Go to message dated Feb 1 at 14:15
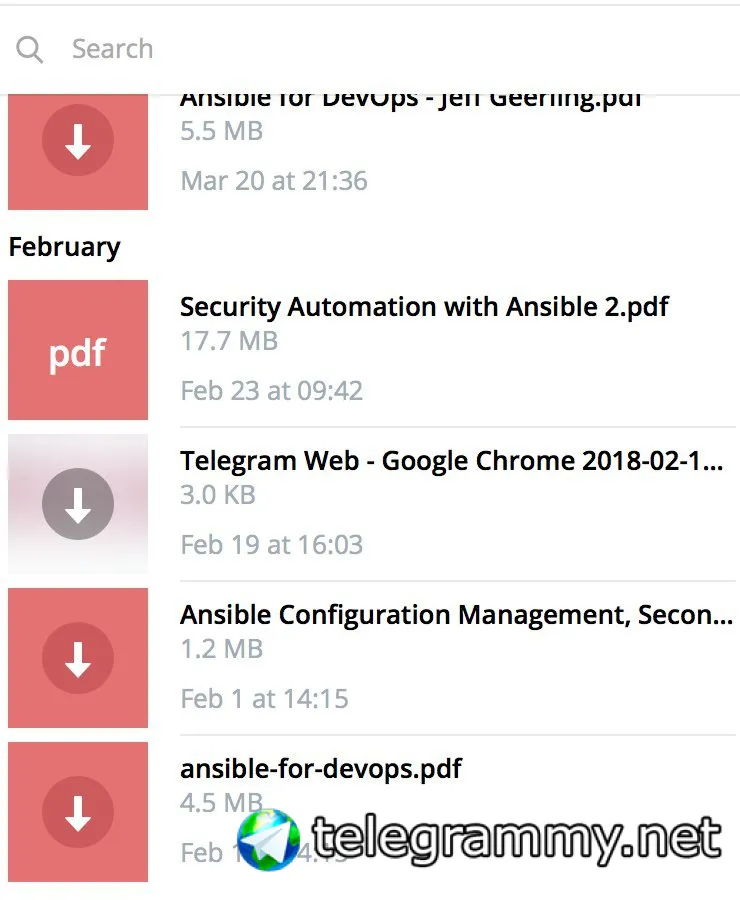This screenshot has width=740, height=900. (264, 698)
